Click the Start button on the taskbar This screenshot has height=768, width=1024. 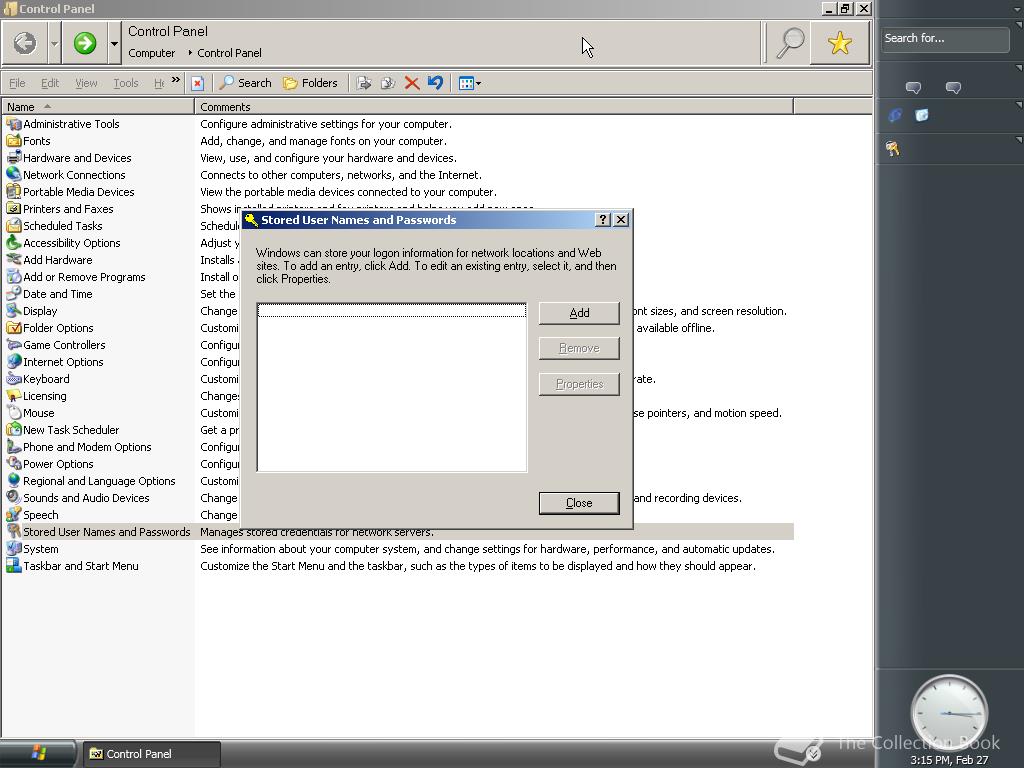click(x=38, y=754)
